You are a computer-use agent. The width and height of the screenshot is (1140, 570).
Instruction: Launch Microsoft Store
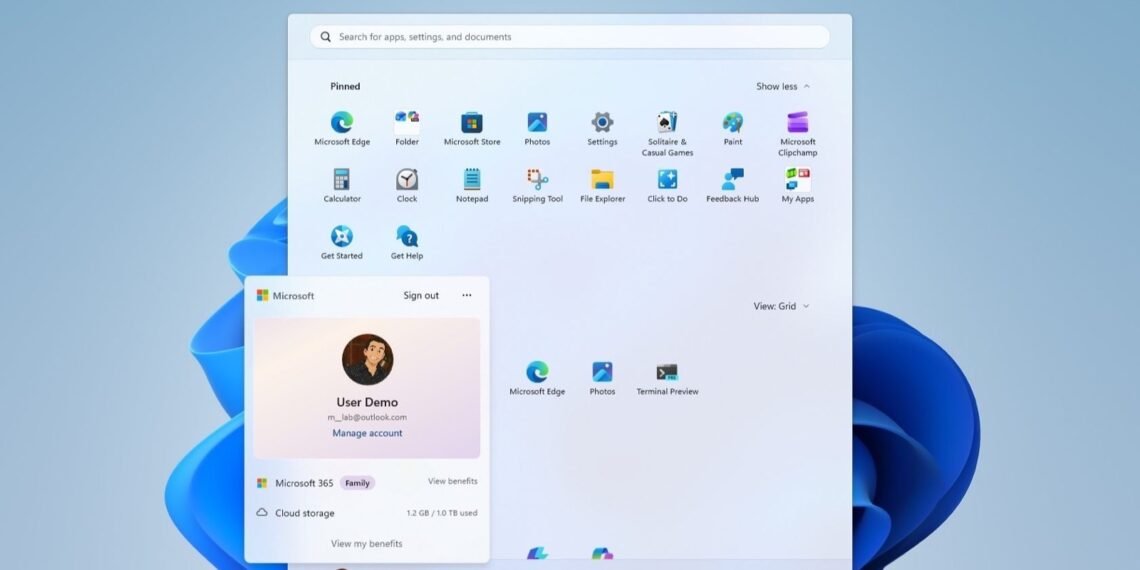(x=472, y=129)
